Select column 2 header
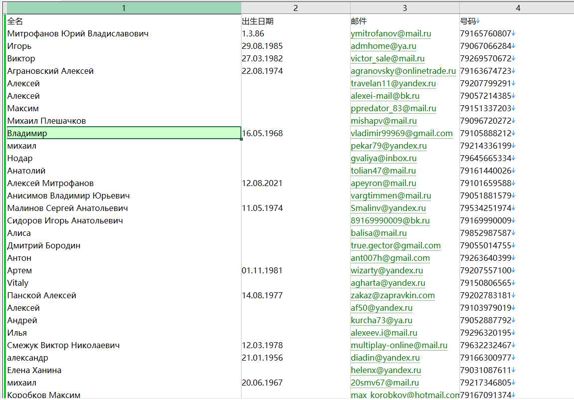This screenshot has height=400, width=574. (295, 8)
